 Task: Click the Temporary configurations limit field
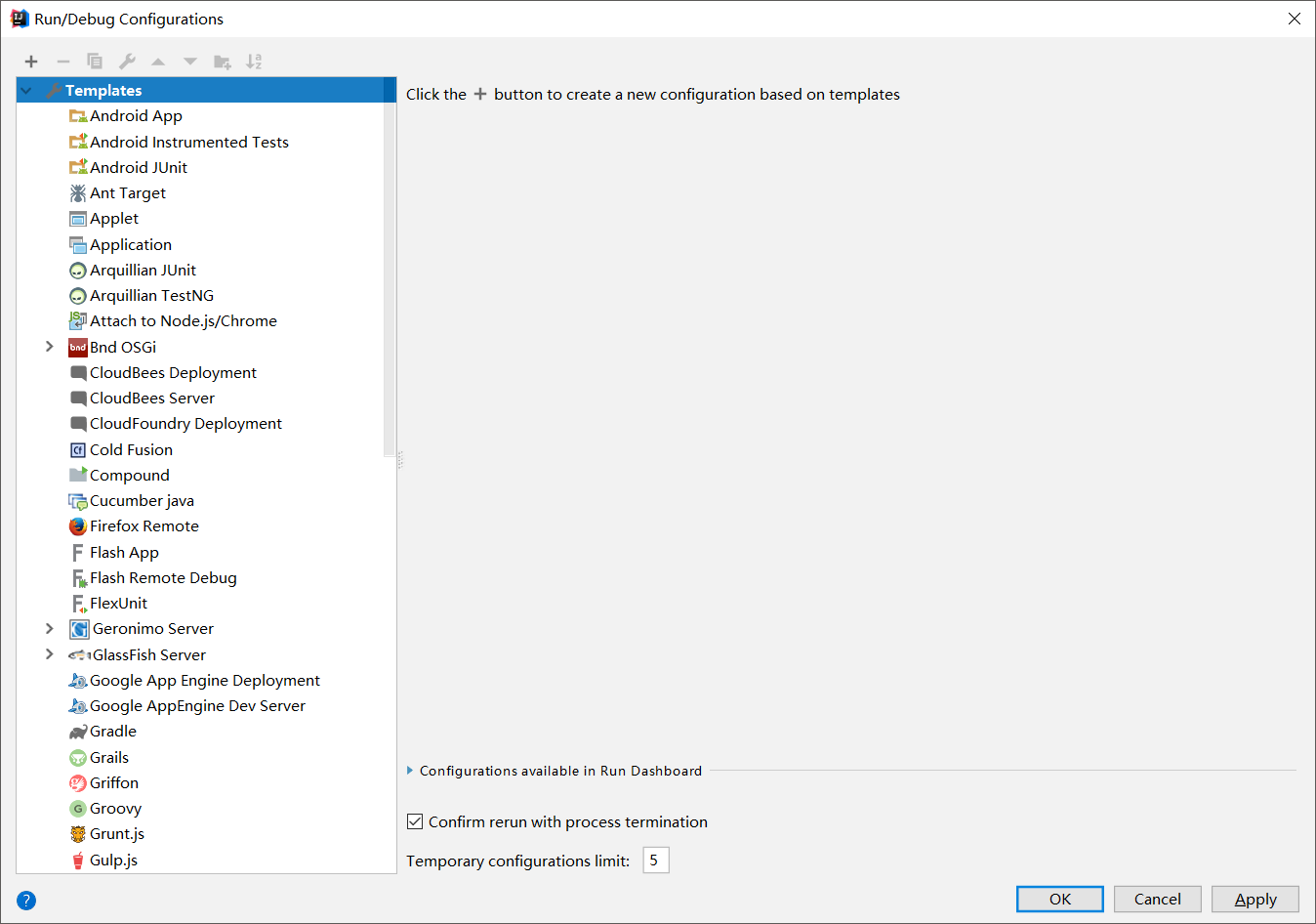coord(656,861)
